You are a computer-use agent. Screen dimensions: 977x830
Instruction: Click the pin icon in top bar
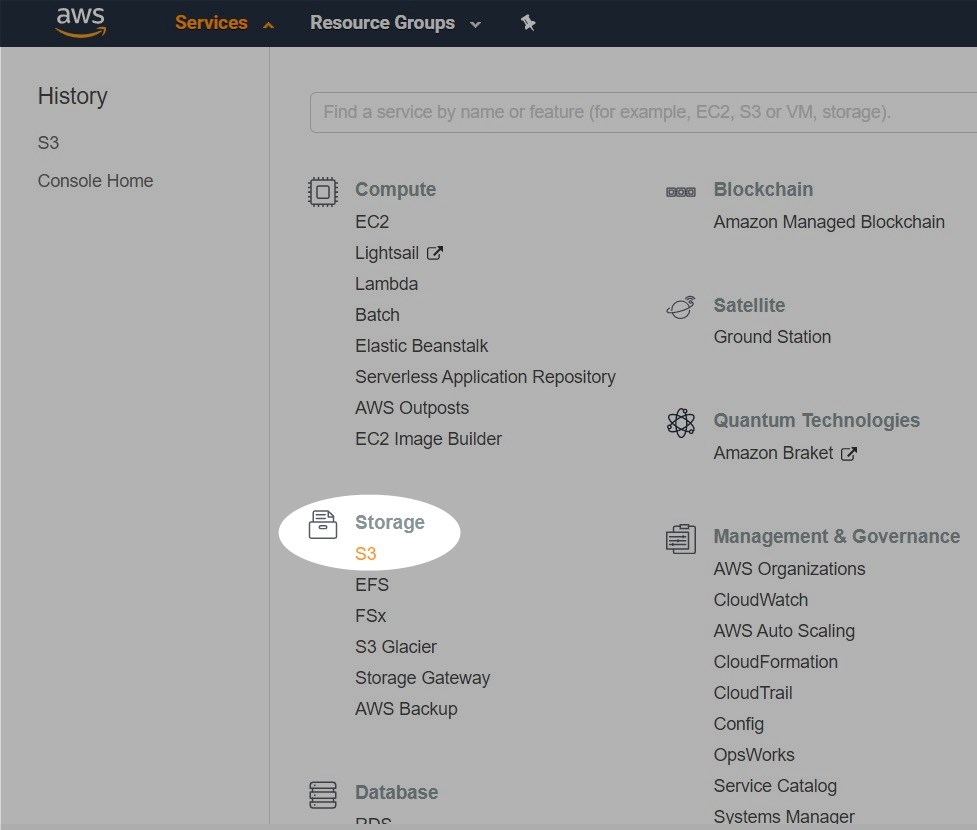click(528, 23)
